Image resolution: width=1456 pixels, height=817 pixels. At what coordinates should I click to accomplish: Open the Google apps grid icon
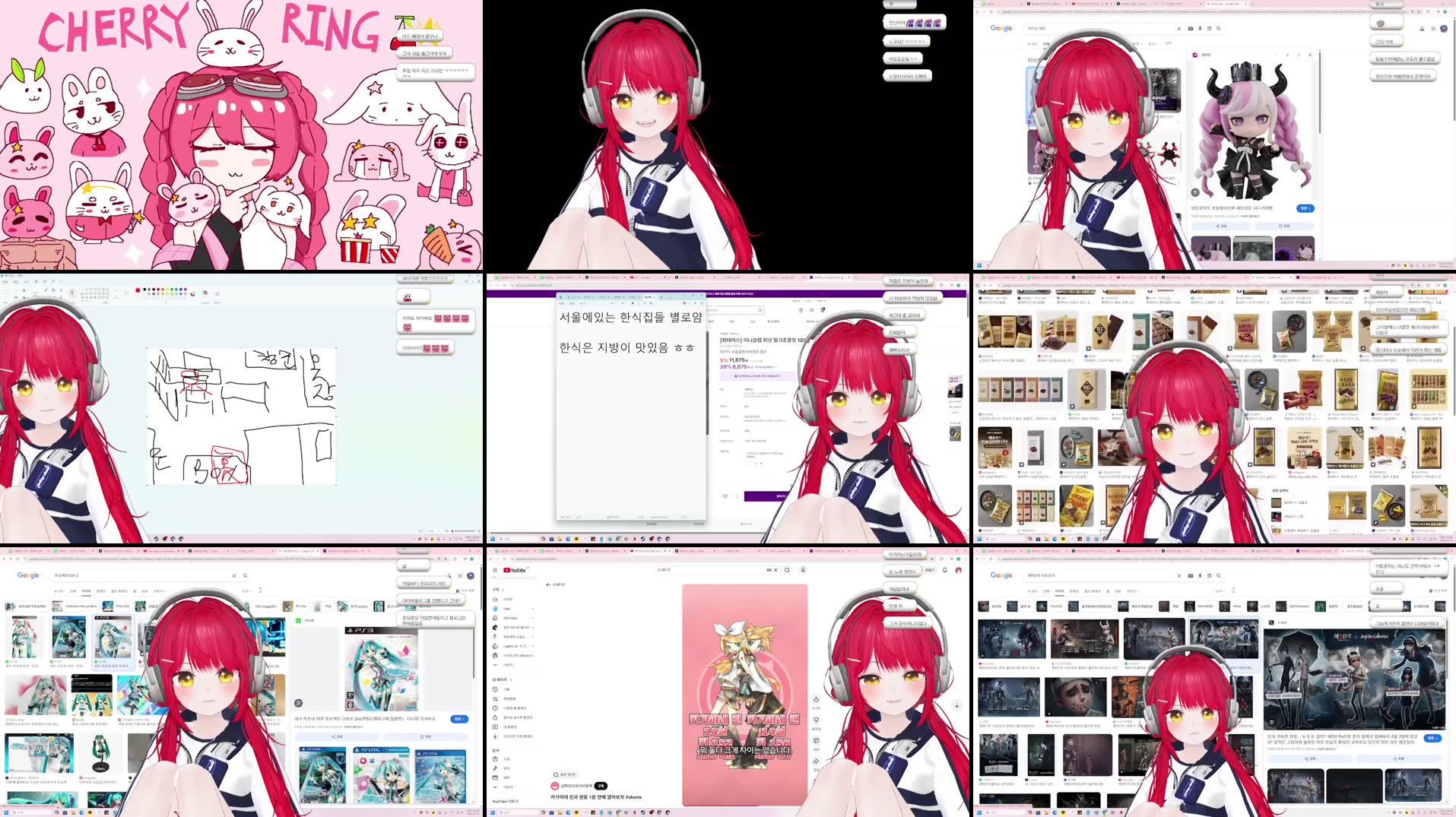(x=1433, y=29)
